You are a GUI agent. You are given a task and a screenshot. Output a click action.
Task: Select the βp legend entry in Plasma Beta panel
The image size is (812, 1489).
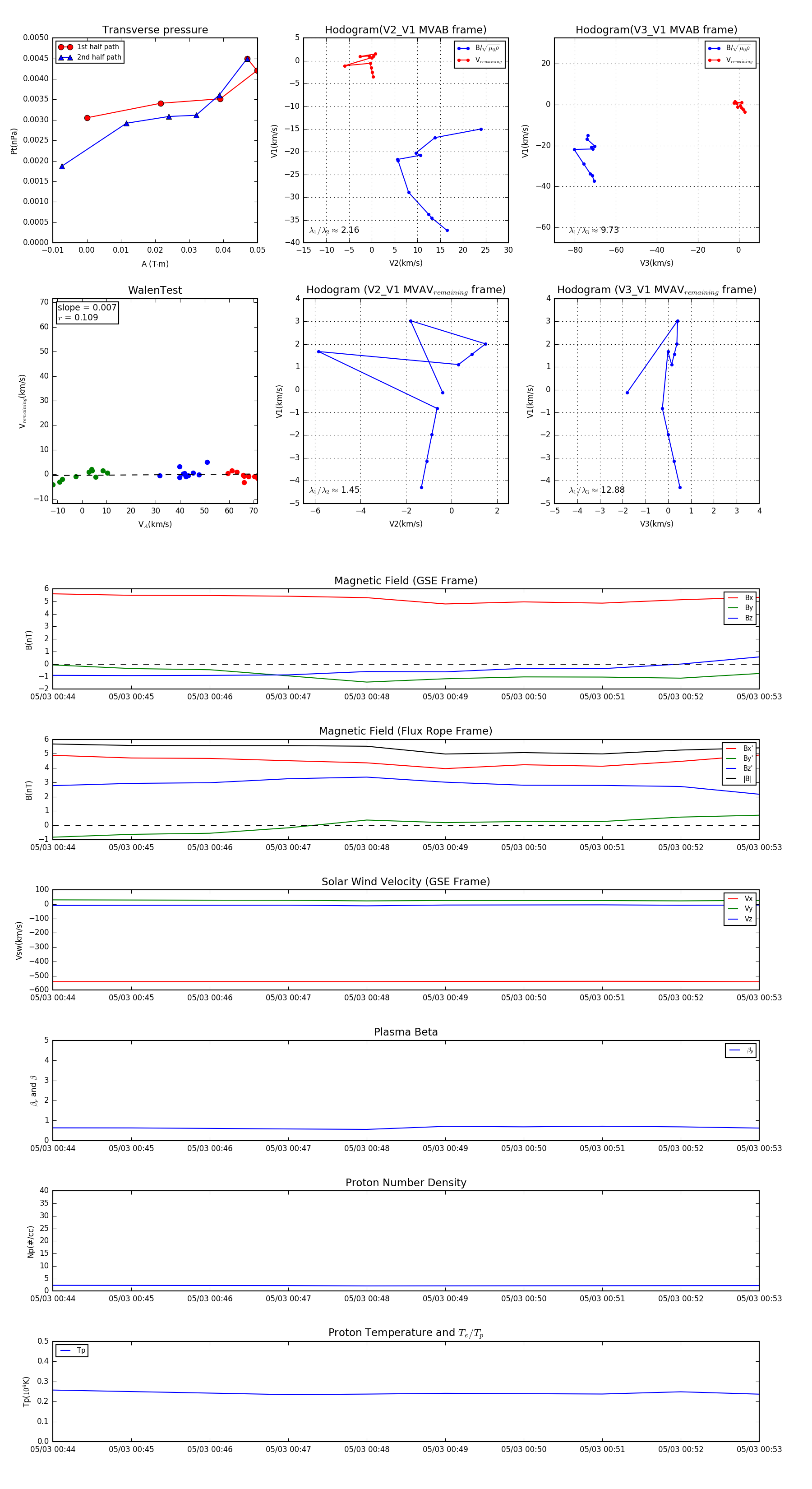point(741,1050)
